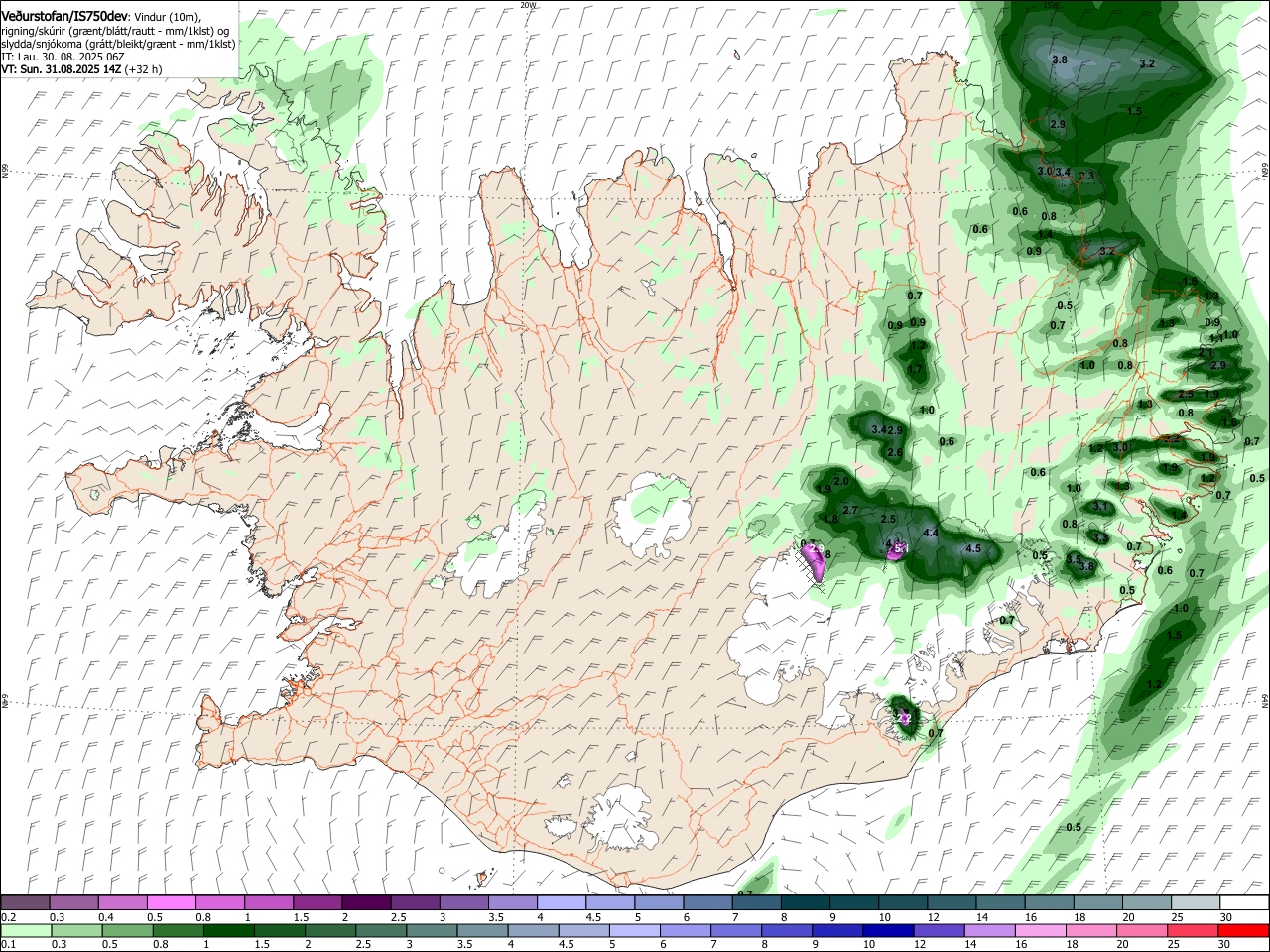1270x952 pixels.
Task: Click the Vindur (10m) label in the header
Action: point(167,16)
